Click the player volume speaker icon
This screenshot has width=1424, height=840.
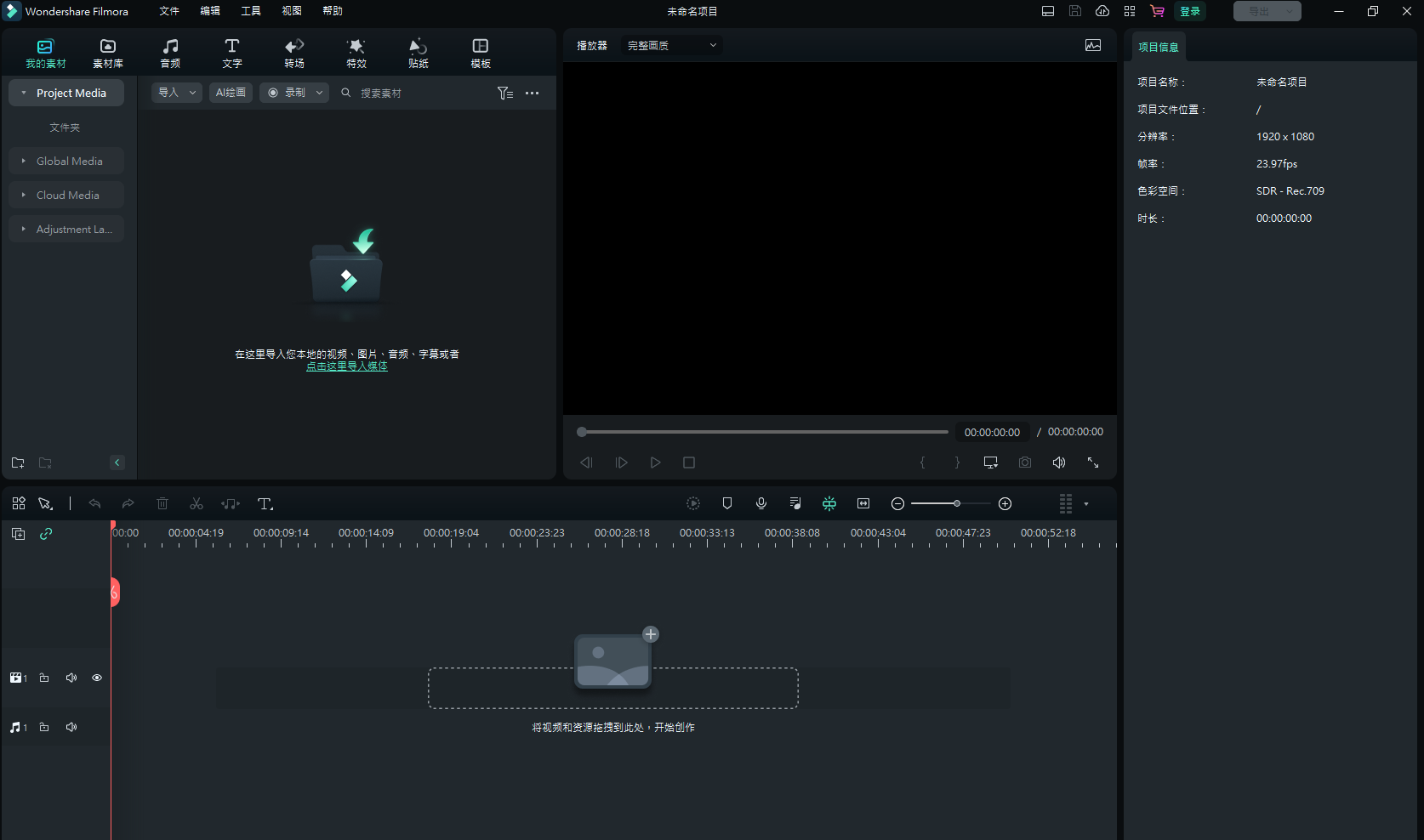[x=1059, y=463]
